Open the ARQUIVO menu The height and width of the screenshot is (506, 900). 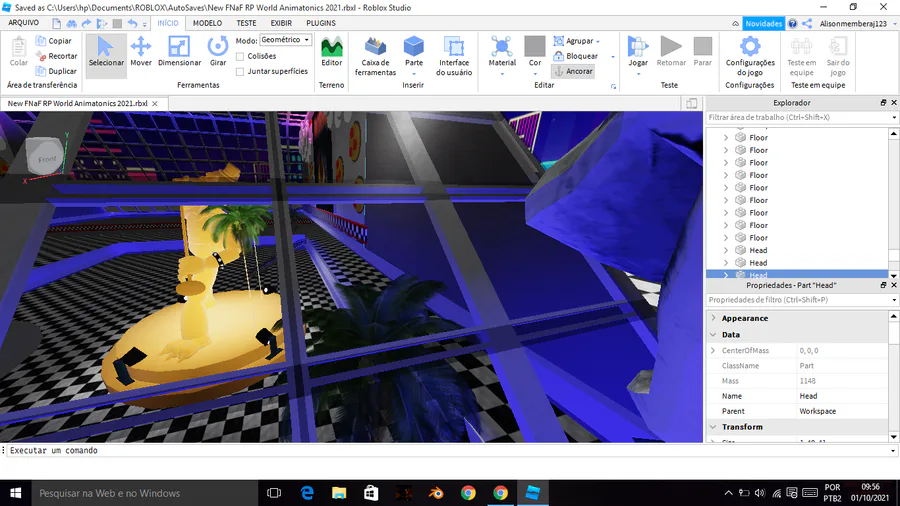tap(24, 23)
